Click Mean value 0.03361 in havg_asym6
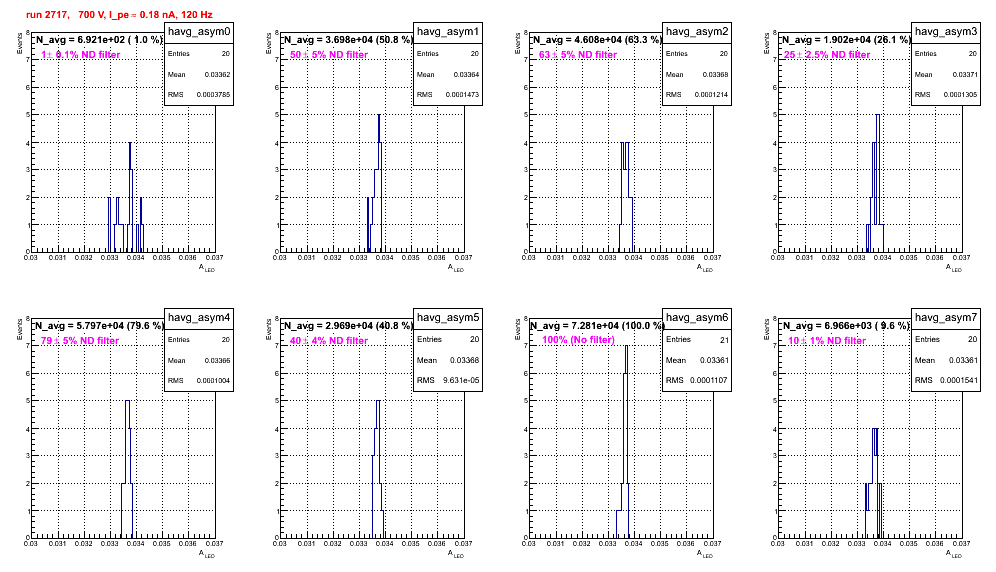This screenshot has height=572, width=996. 715,360
